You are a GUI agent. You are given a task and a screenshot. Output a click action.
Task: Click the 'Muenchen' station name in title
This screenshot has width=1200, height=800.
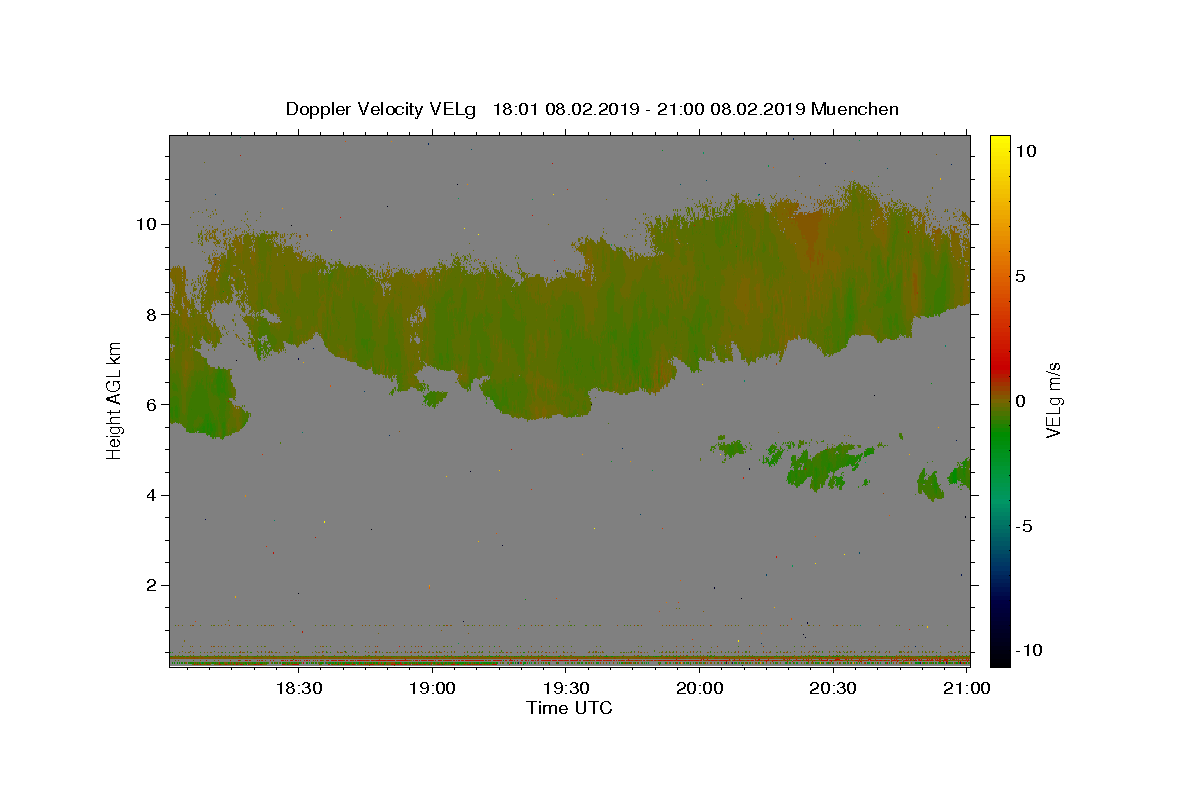pos(855,109)
